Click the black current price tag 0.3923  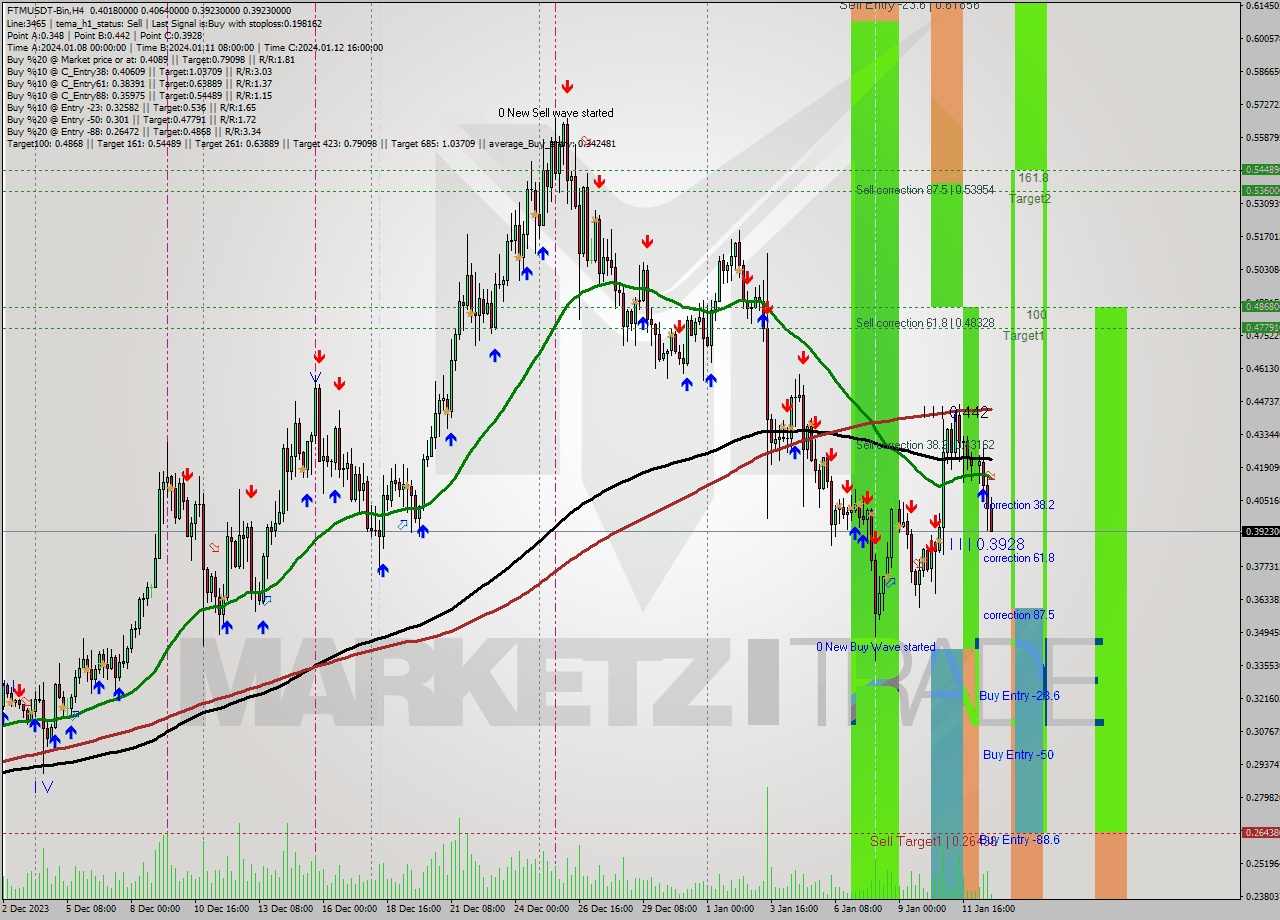click(1260, 531)
